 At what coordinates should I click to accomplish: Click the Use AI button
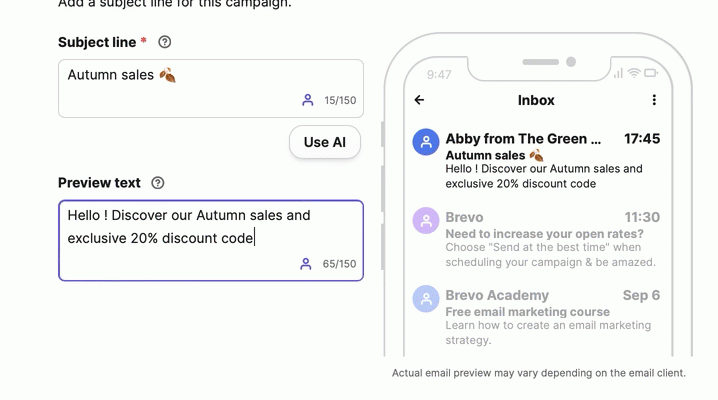[x=324, y=142]
